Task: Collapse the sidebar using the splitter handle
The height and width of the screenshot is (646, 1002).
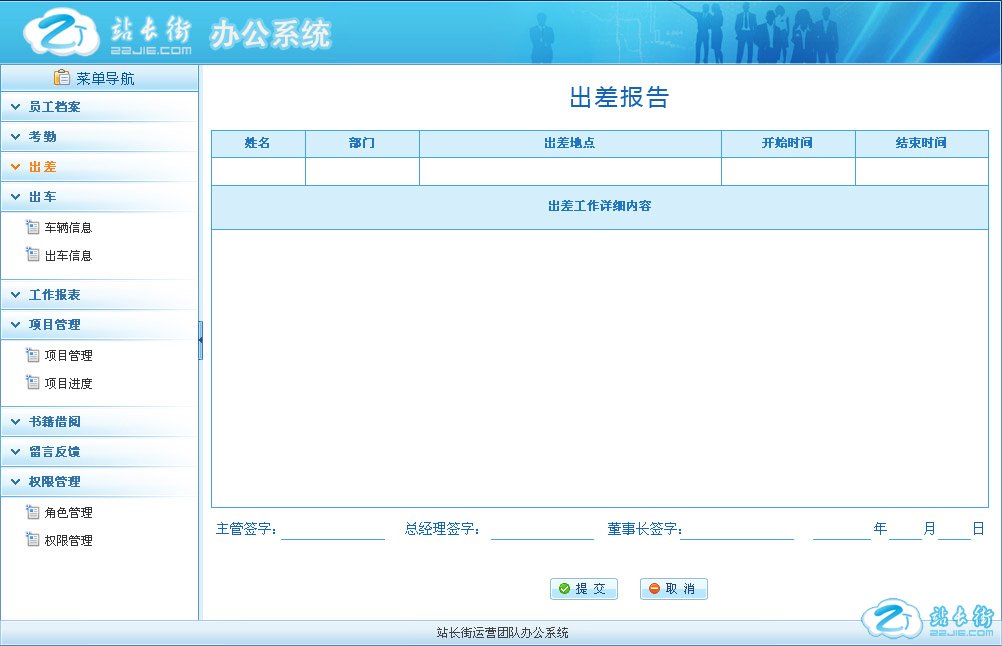Action: coord(200,340)
